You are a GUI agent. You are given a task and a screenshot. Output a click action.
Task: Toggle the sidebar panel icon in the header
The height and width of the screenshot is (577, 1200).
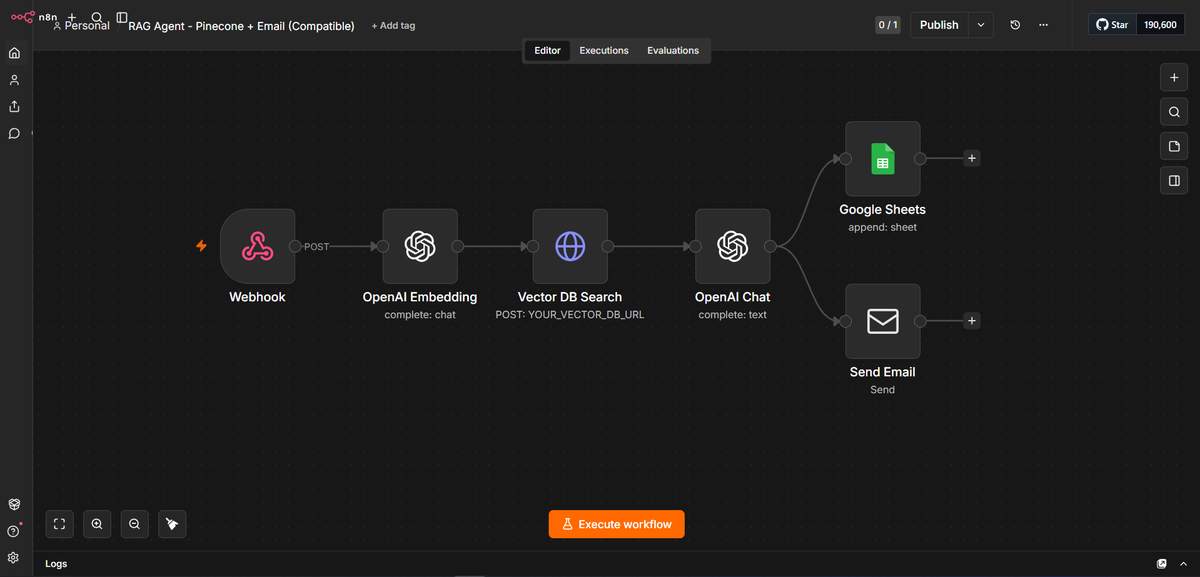click(122, 17)
